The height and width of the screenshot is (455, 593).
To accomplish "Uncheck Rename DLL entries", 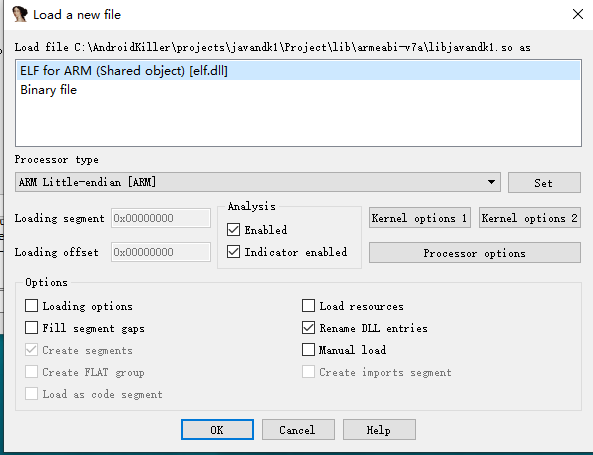I will [x=308, y=328].
